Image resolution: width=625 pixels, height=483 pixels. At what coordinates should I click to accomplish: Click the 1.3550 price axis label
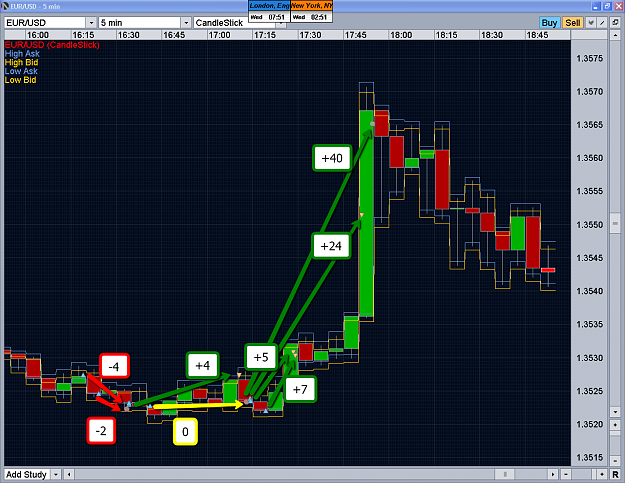[x=590, y=225]
